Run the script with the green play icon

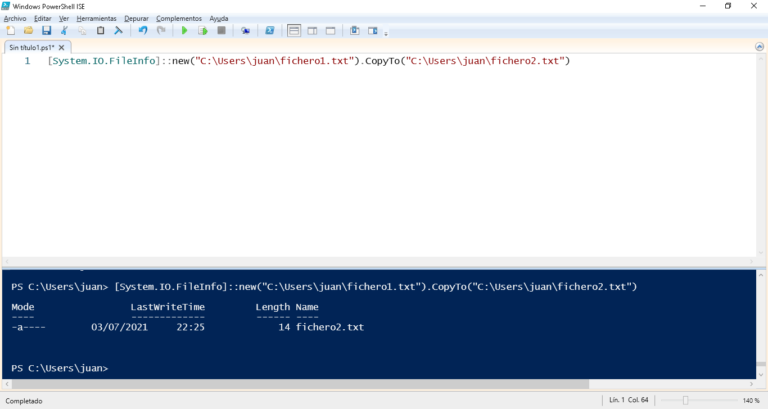[x=185, y=31]
